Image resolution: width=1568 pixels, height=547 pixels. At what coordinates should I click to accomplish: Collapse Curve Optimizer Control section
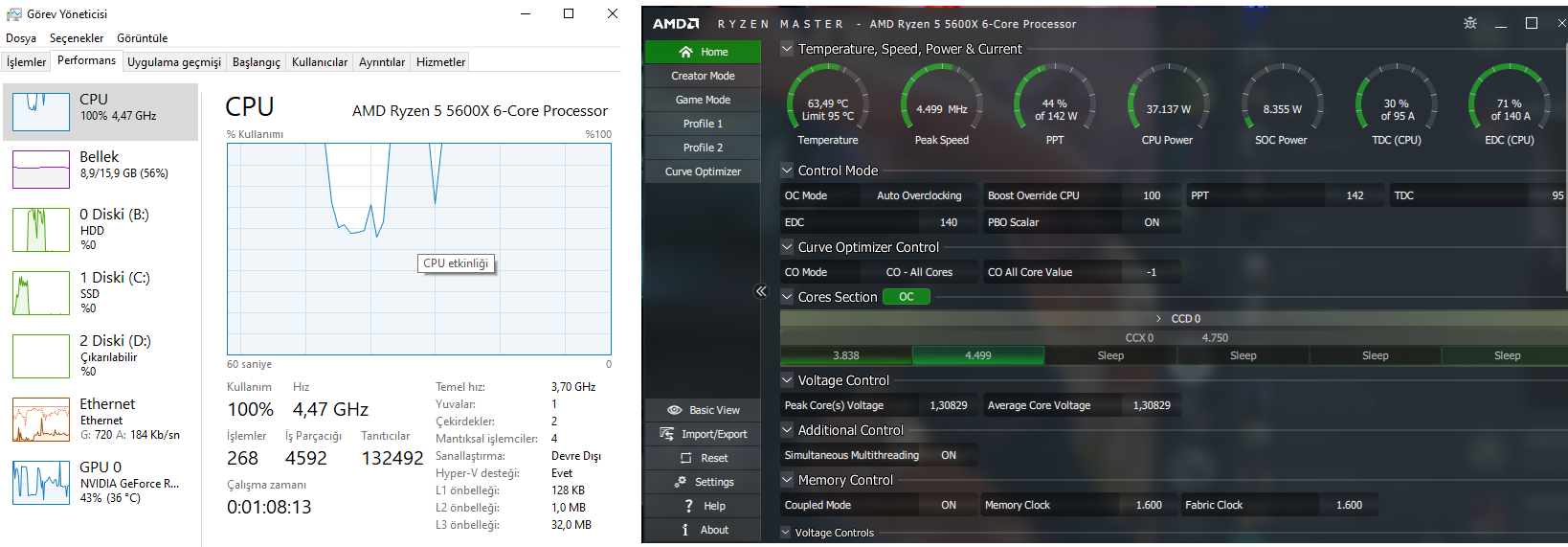787,247
